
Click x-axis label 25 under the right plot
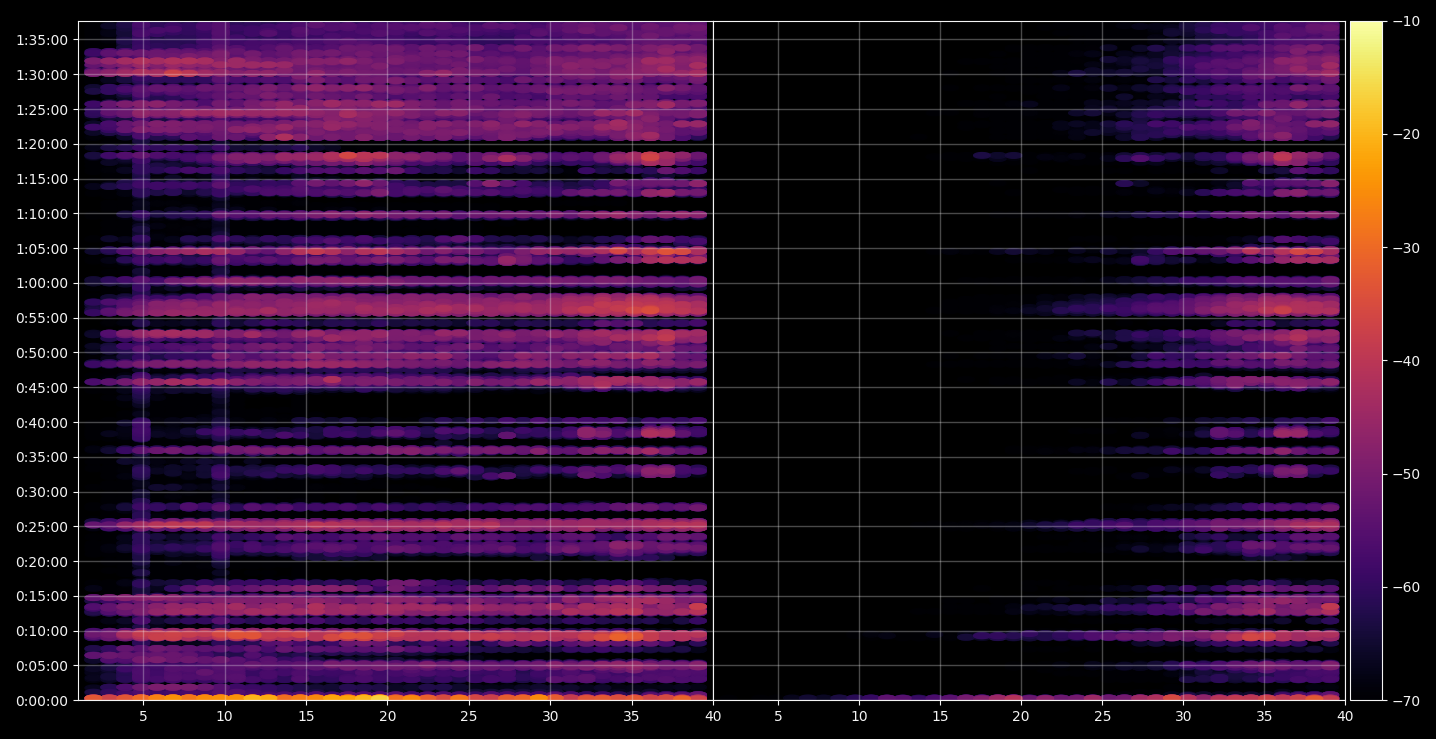coord(1102,716)
